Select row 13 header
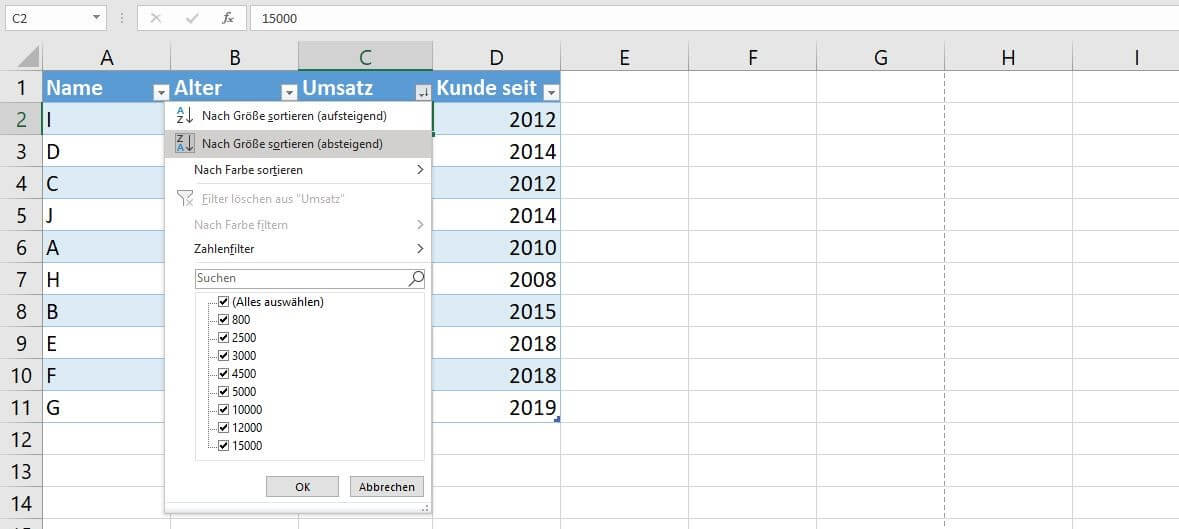 [x=21, y=471]
